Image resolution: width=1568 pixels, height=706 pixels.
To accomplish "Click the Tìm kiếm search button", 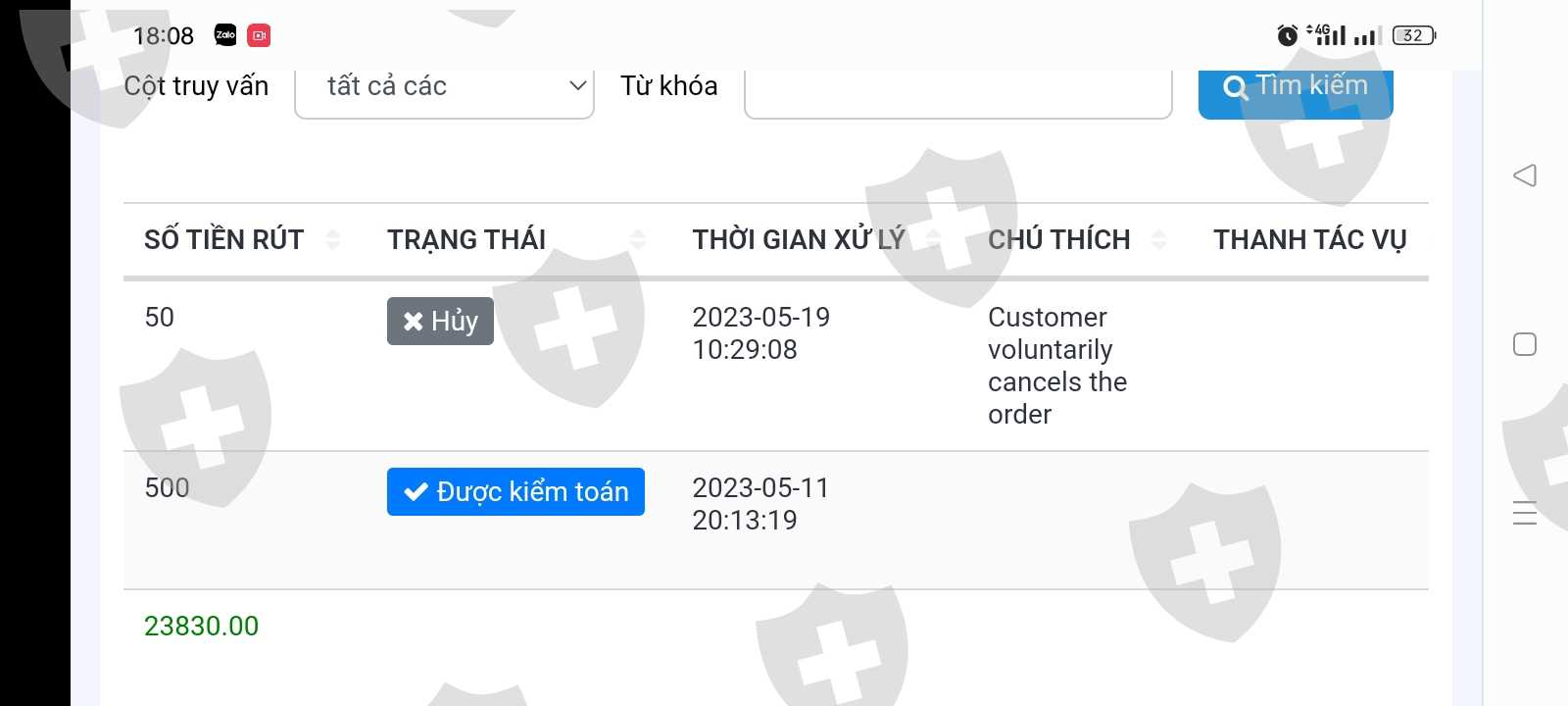I will [1295, 88].
